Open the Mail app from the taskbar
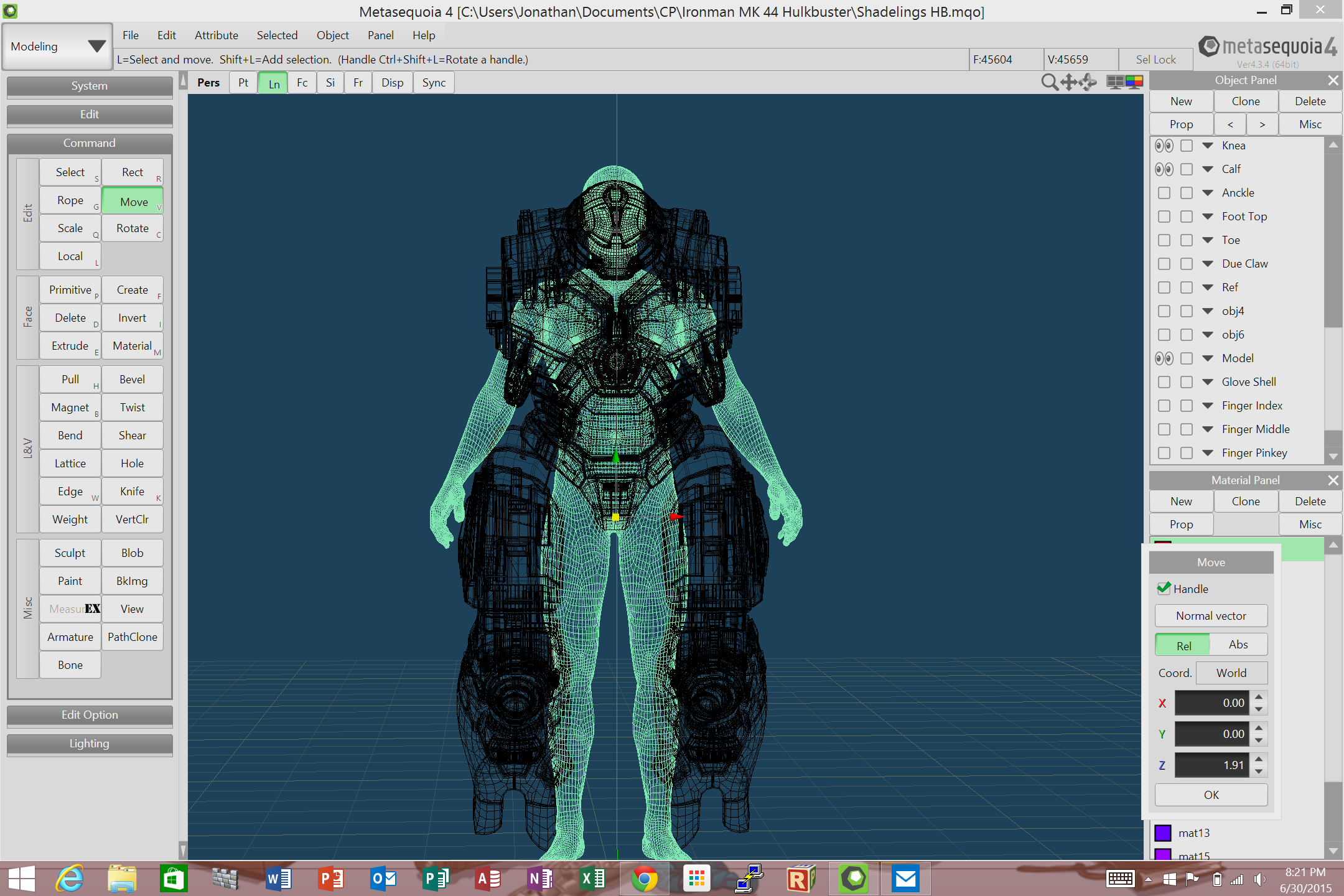The width and height of the screenshot is (1344, 896). point(906,879)
